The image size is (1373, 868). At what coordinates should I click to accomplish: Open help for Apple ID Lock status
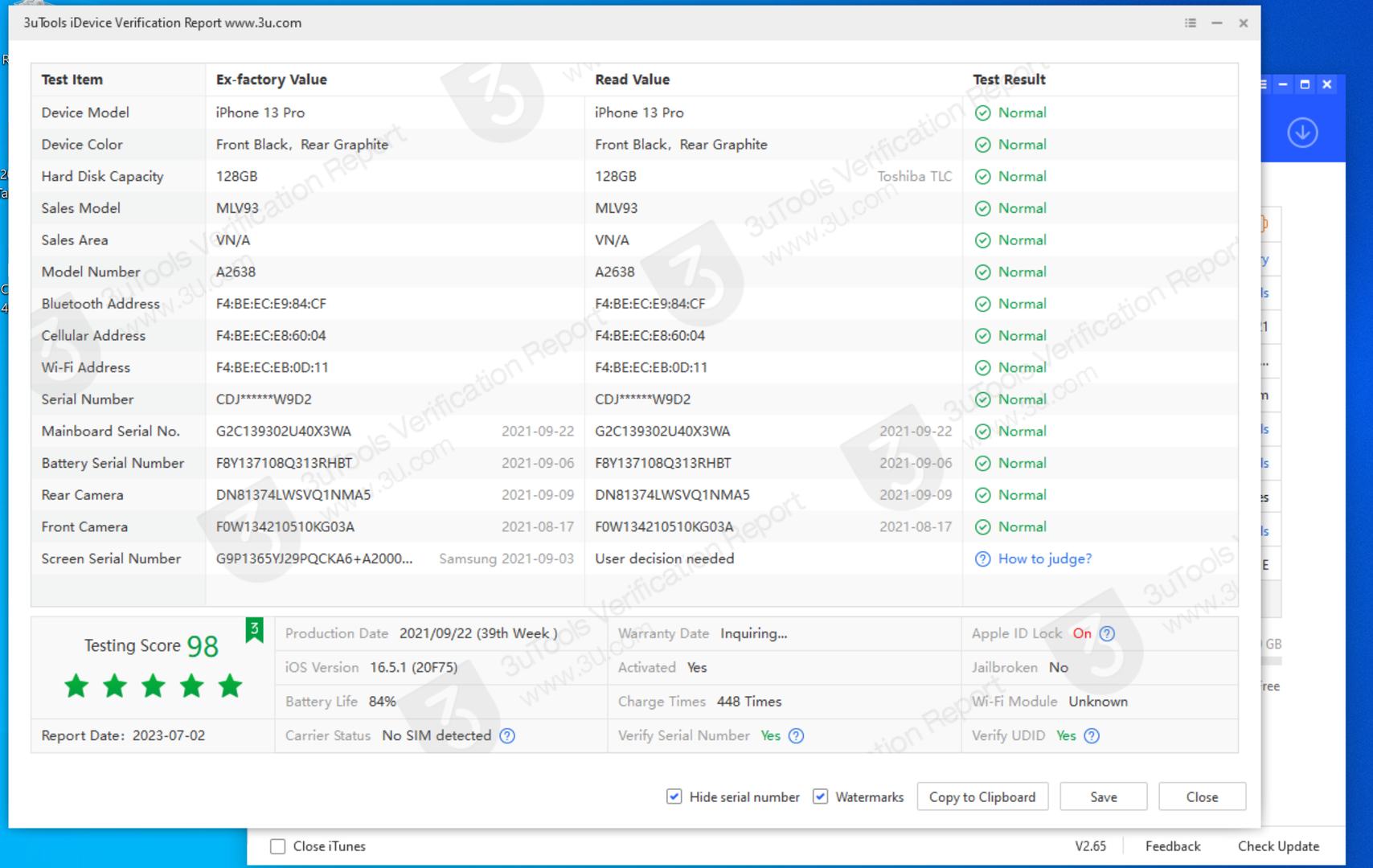[1108, 633]
